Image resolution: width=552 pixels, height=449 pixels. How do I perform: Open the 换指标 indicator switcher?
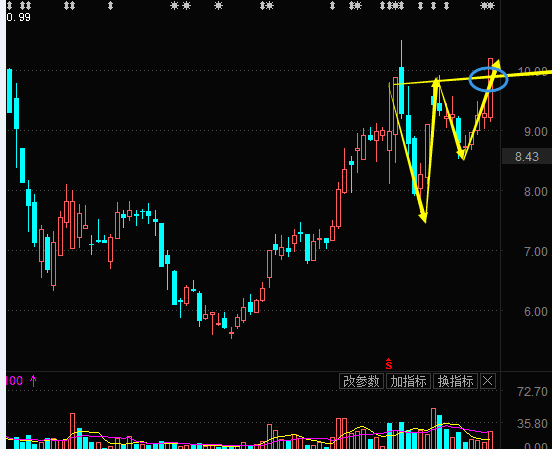(x=455, y=381)
